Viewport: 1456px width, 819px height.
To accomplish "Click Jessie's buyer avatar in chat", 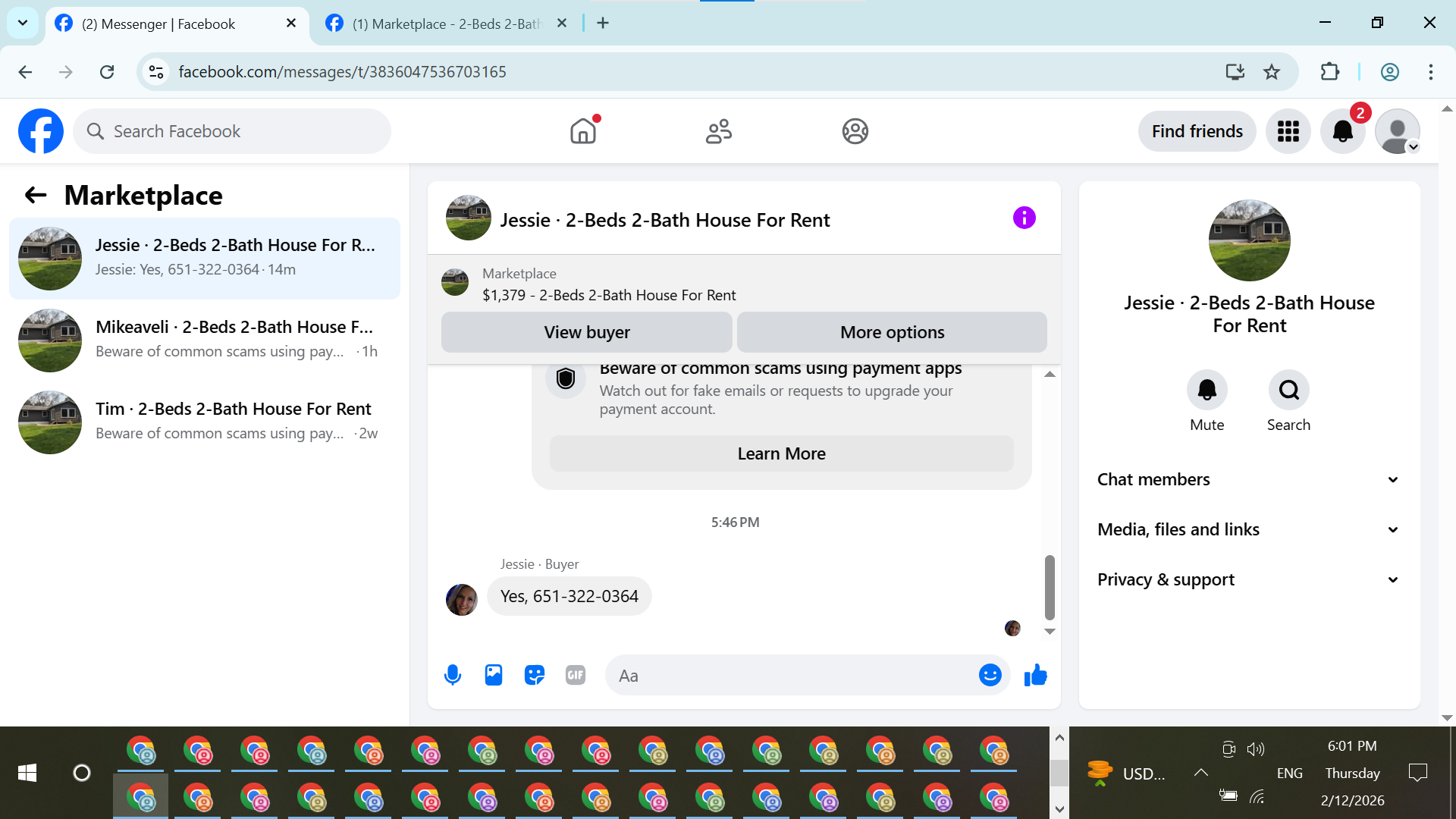I will pos(462,599).
